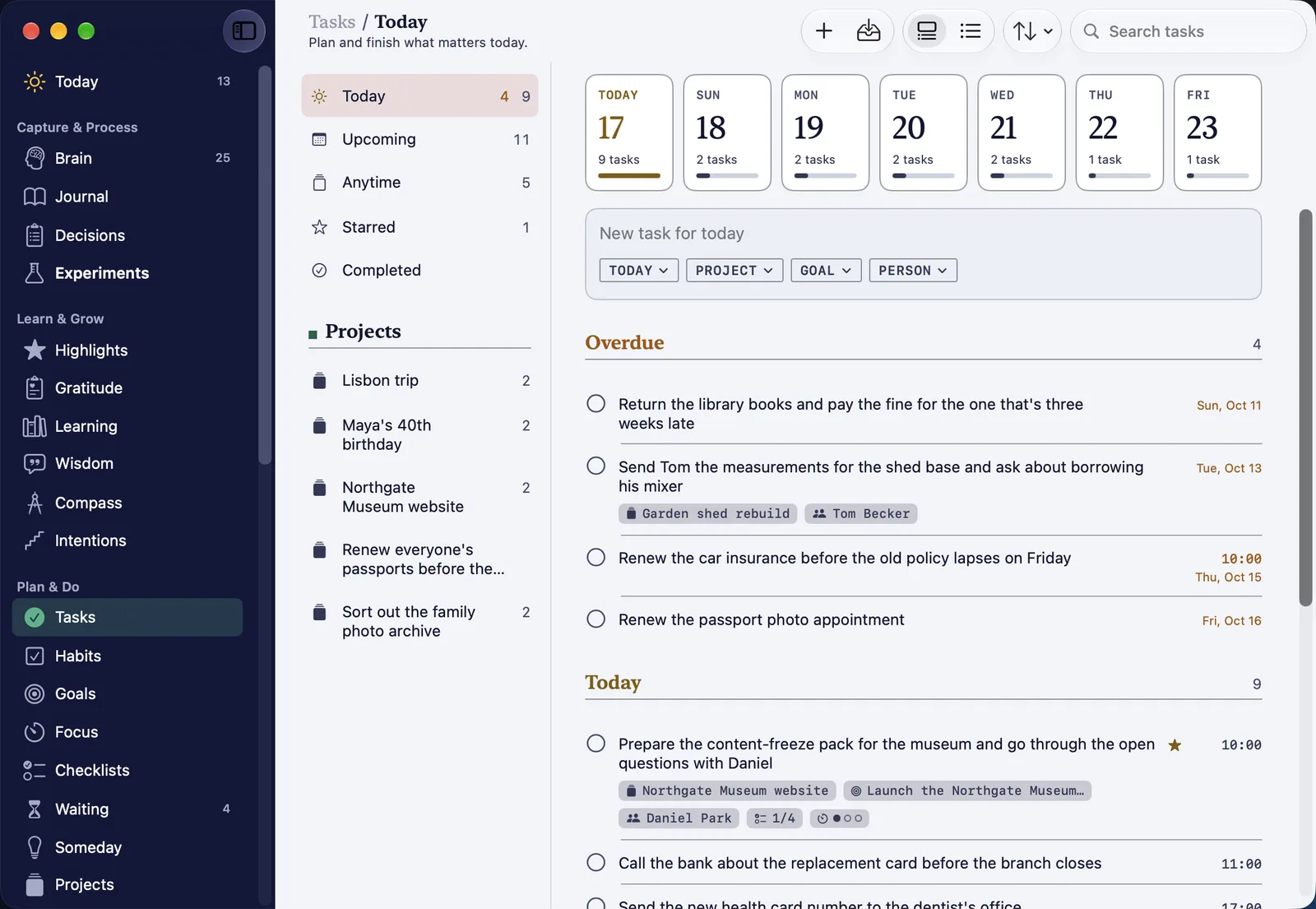Select Monday 19 day card
Screen dimensions: 1316x909
(825, 132)
